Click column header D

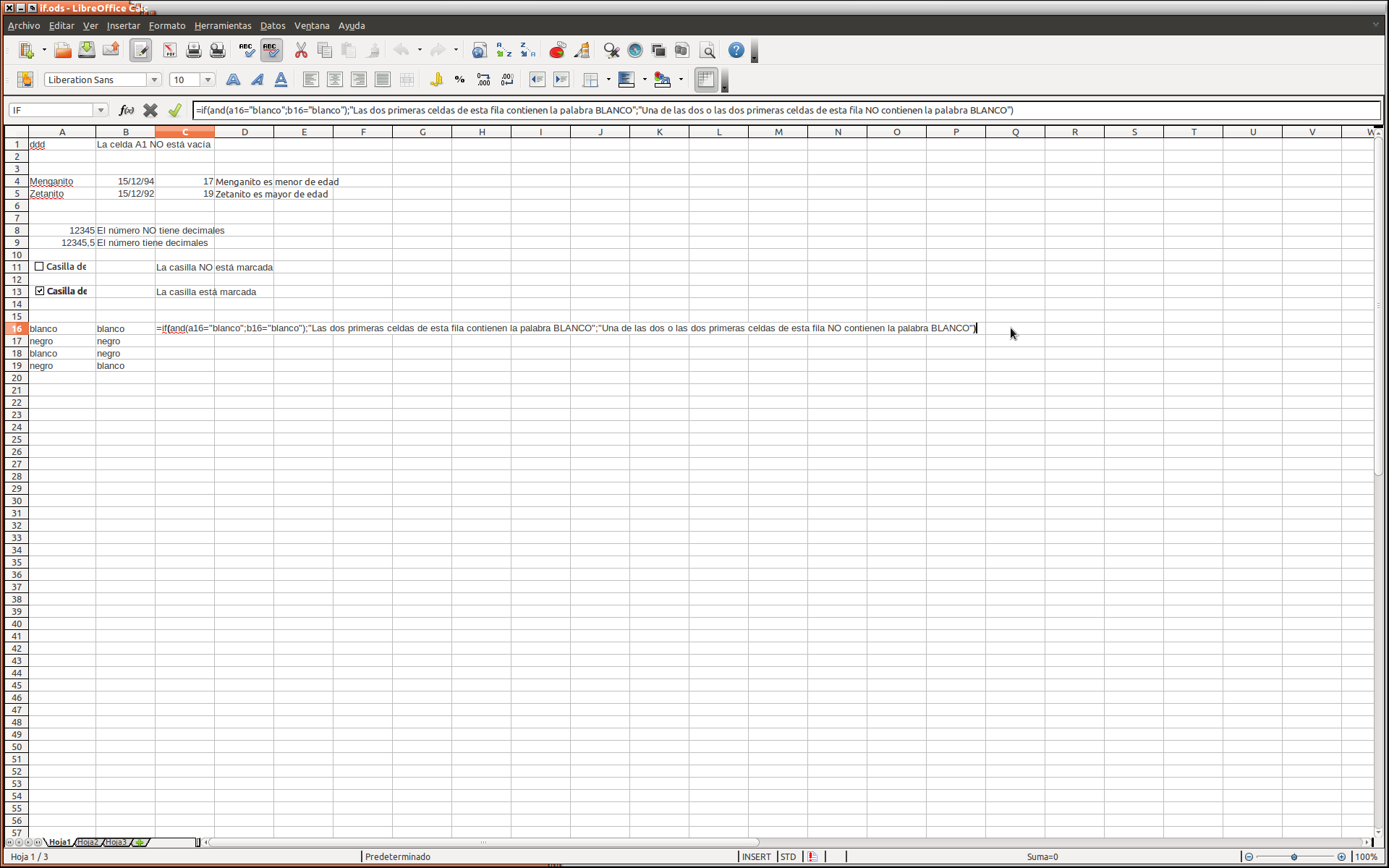pyautogui.click(x=245, y=132)
